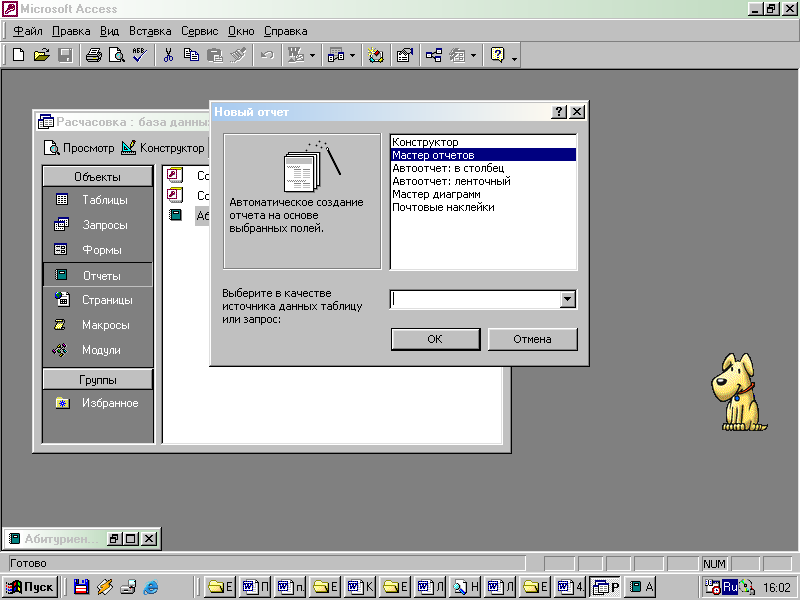Click Отмена to cancel the dialog
The height and width of the screenshot is (600, 800).
[532, 339]
